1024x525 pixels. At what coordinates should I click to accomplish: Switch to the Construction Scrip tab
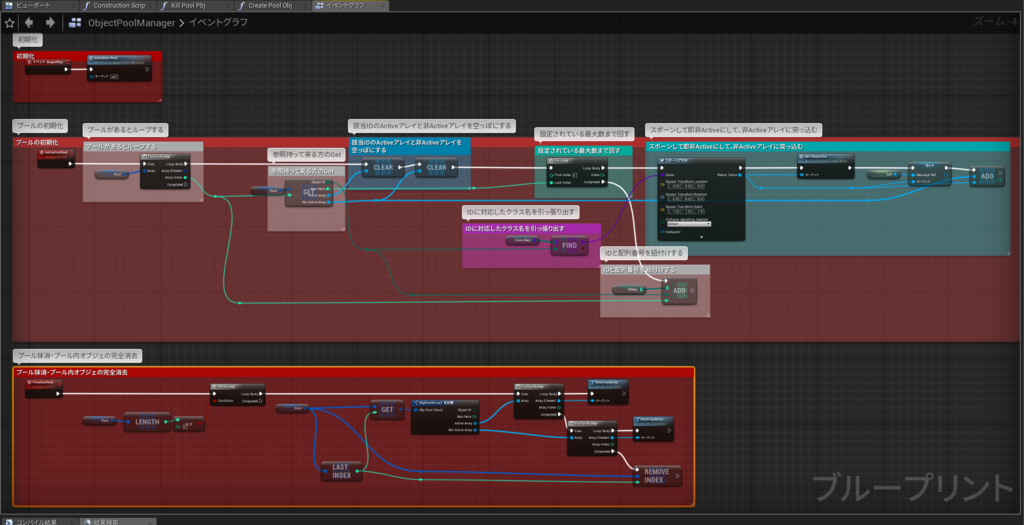118,5
